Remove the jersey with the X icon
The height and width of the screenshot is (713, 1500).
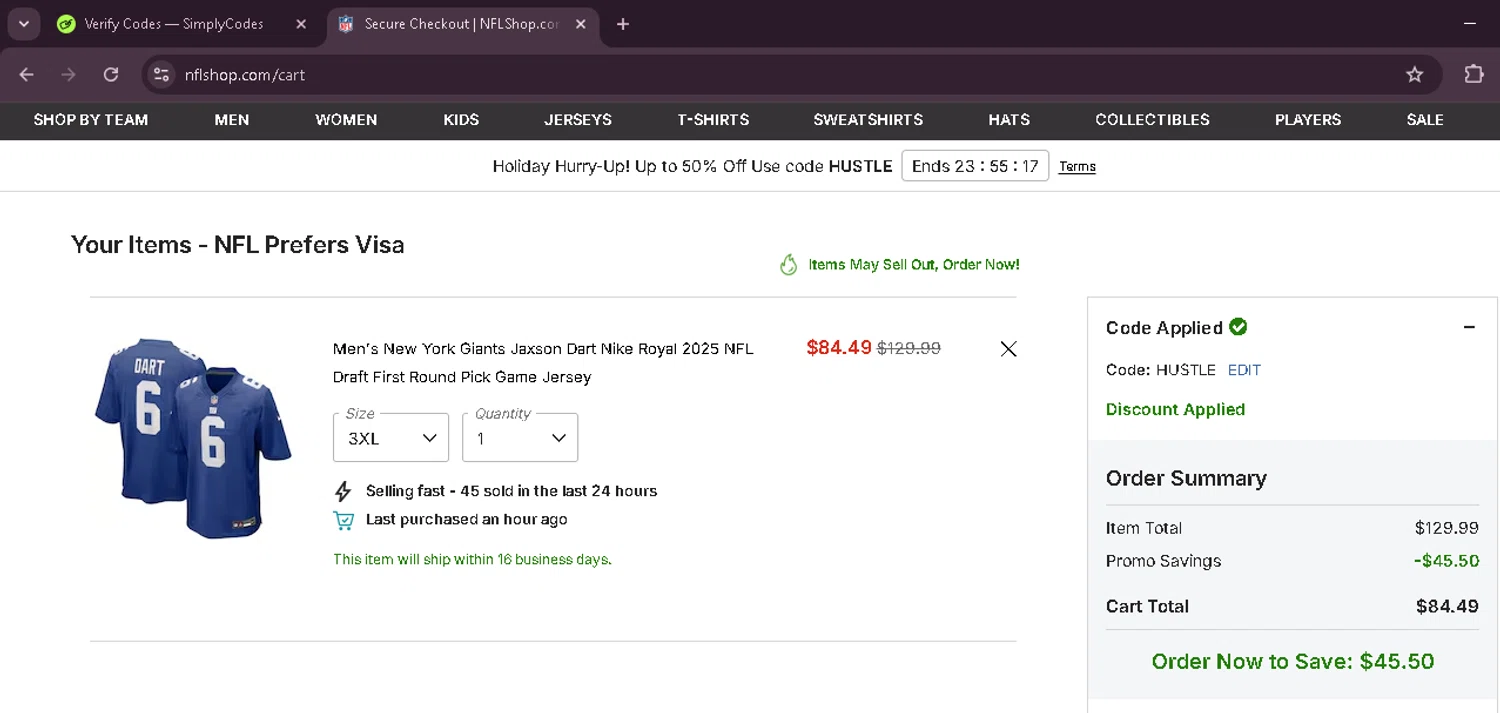pyautogui.click(x=1008, y=349)
